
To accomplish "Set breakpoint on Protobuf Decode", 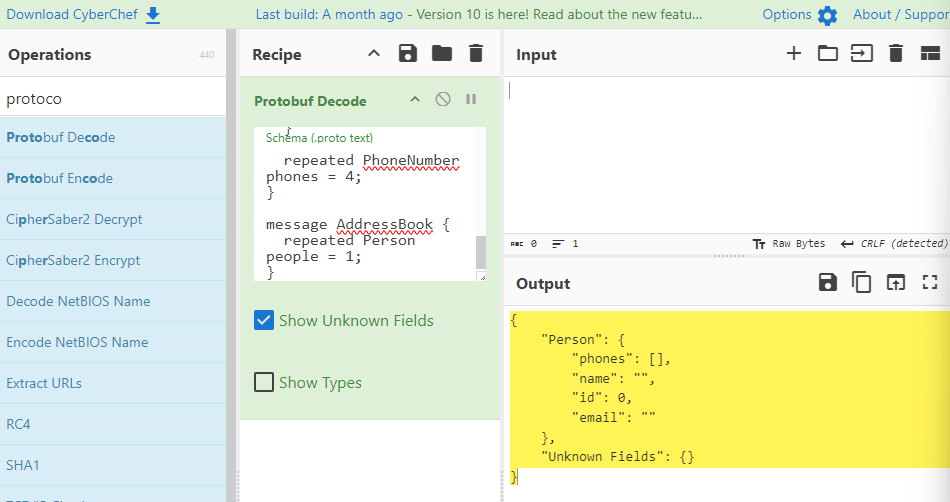I will [471, 100].
